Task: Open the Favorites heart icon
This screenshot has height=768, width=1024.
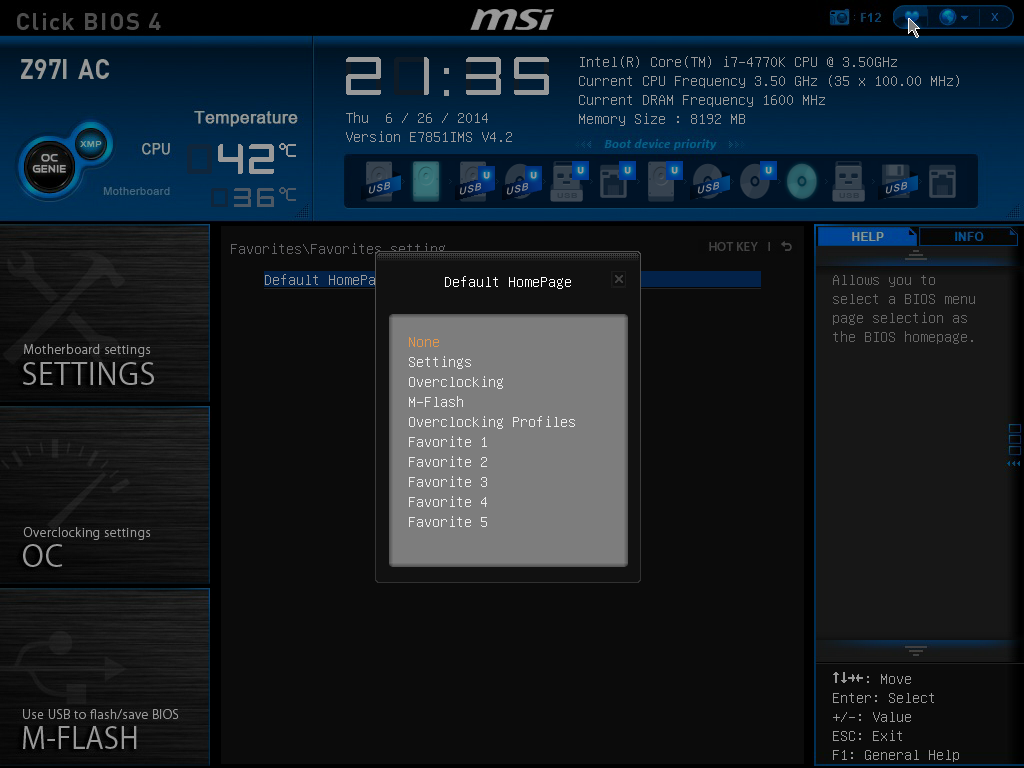Action: pyautogui.click(x=912, y=17)
